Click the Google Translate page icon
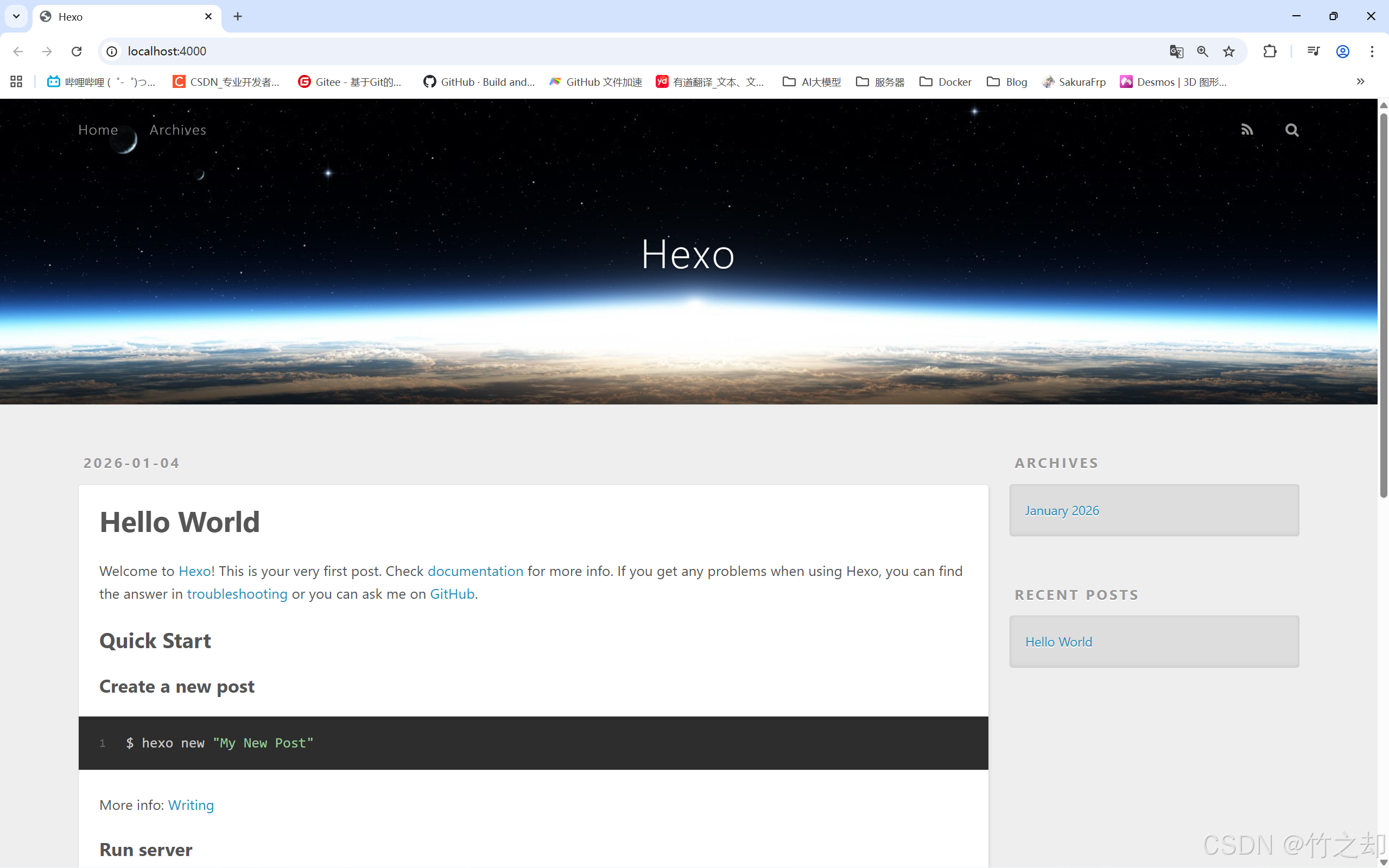 point(1176,52)
